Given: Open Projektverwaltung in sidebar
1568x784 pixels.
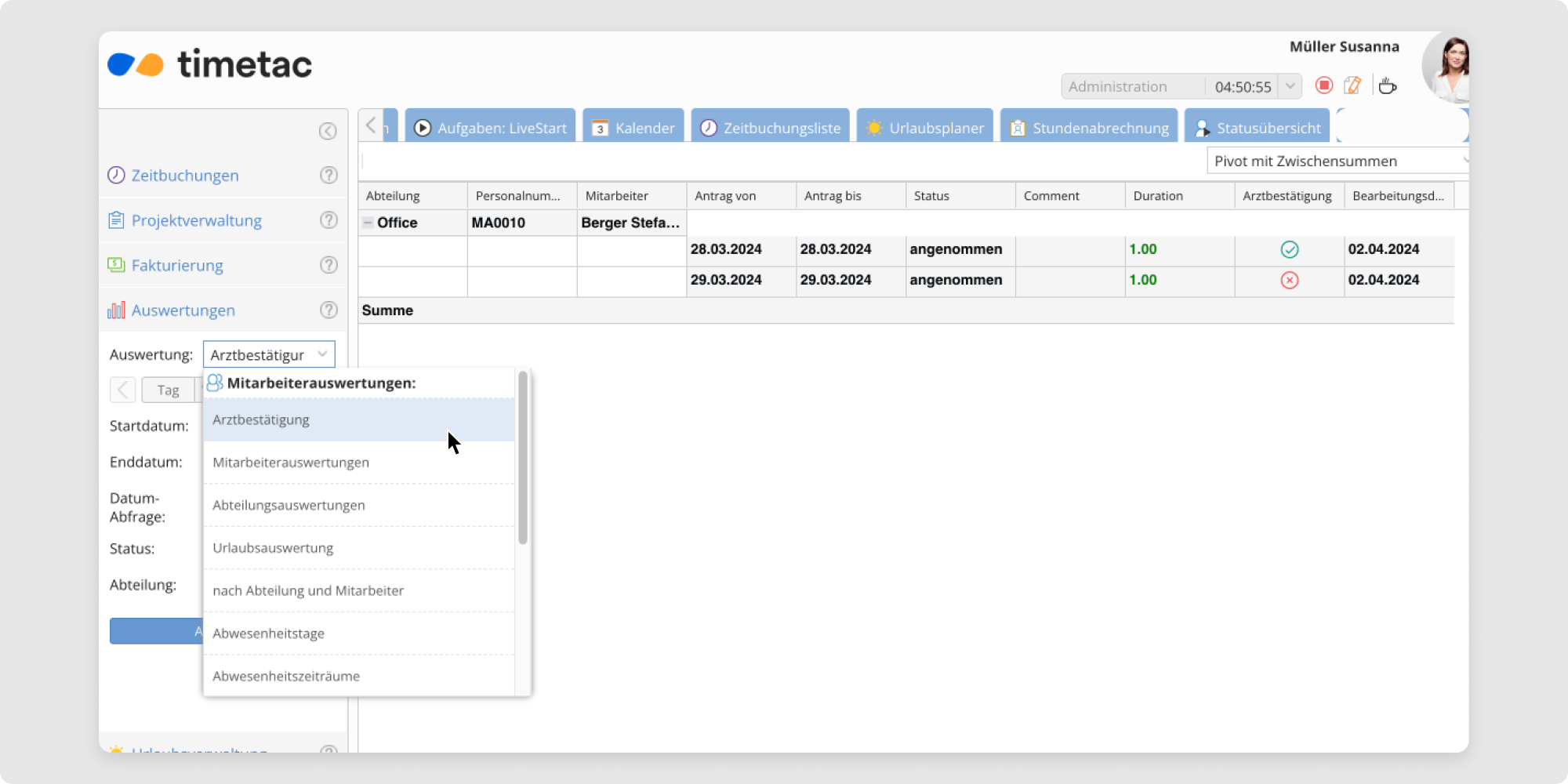Looking at the screenshot, I should pyautogui.click(x=196, y=220).
